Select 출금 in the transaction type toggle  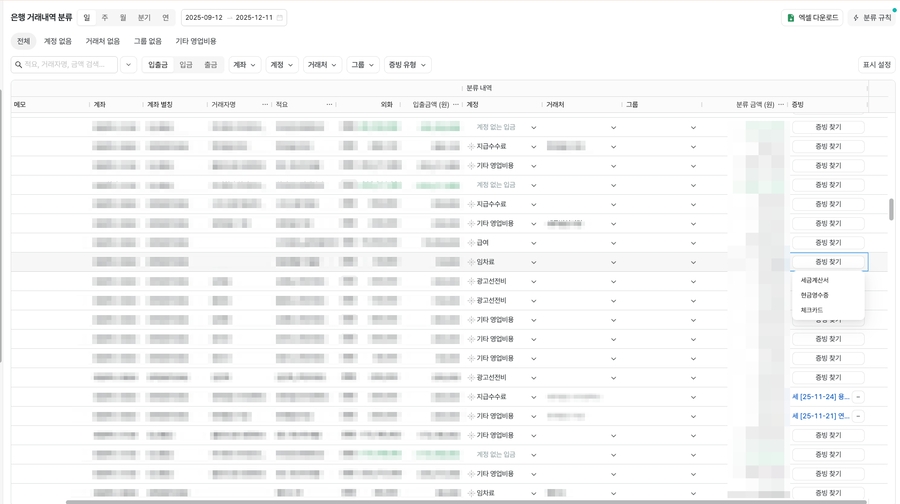point(211,65)
